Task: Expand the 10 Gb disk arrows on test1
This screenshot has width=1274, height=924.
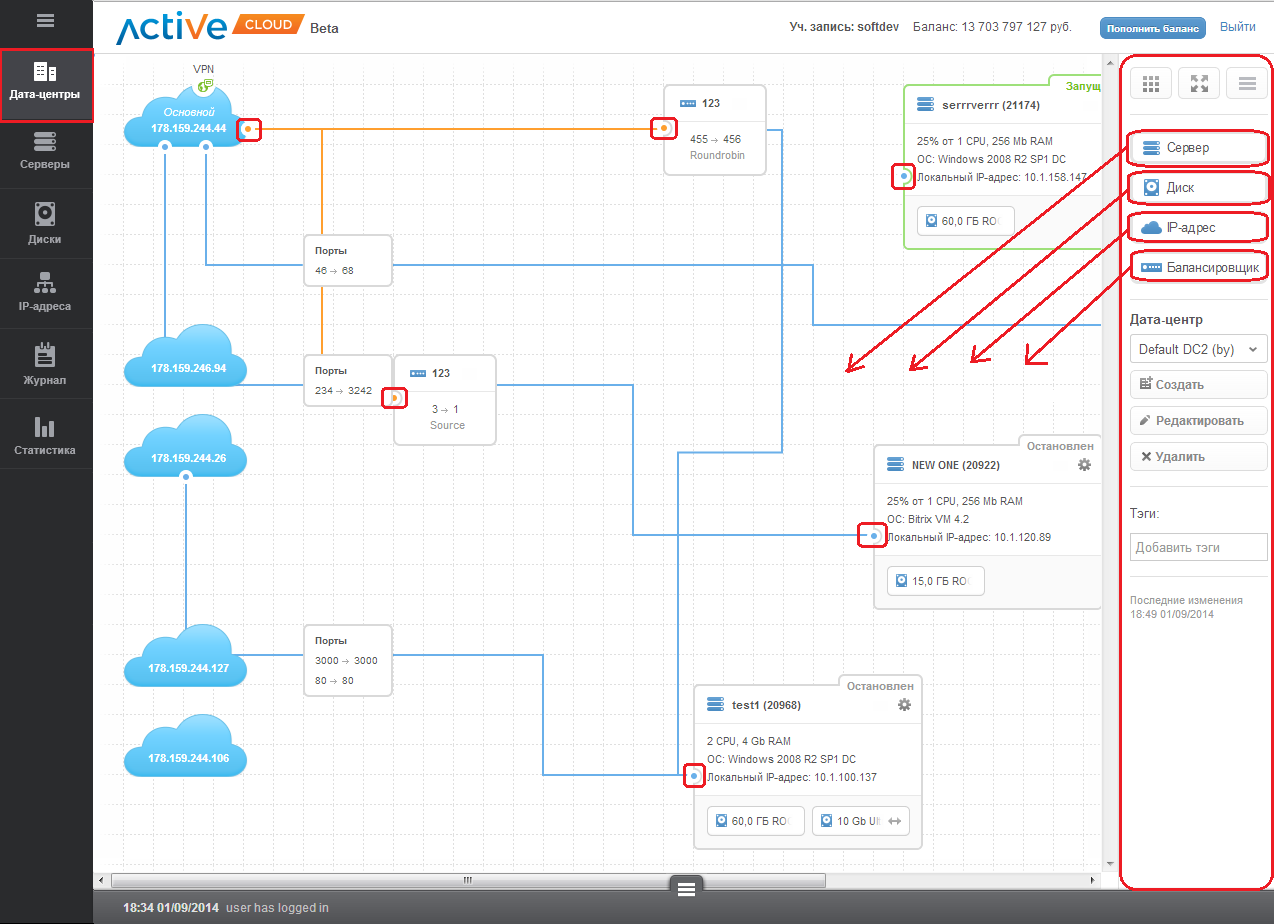Action: pos(895,821)
